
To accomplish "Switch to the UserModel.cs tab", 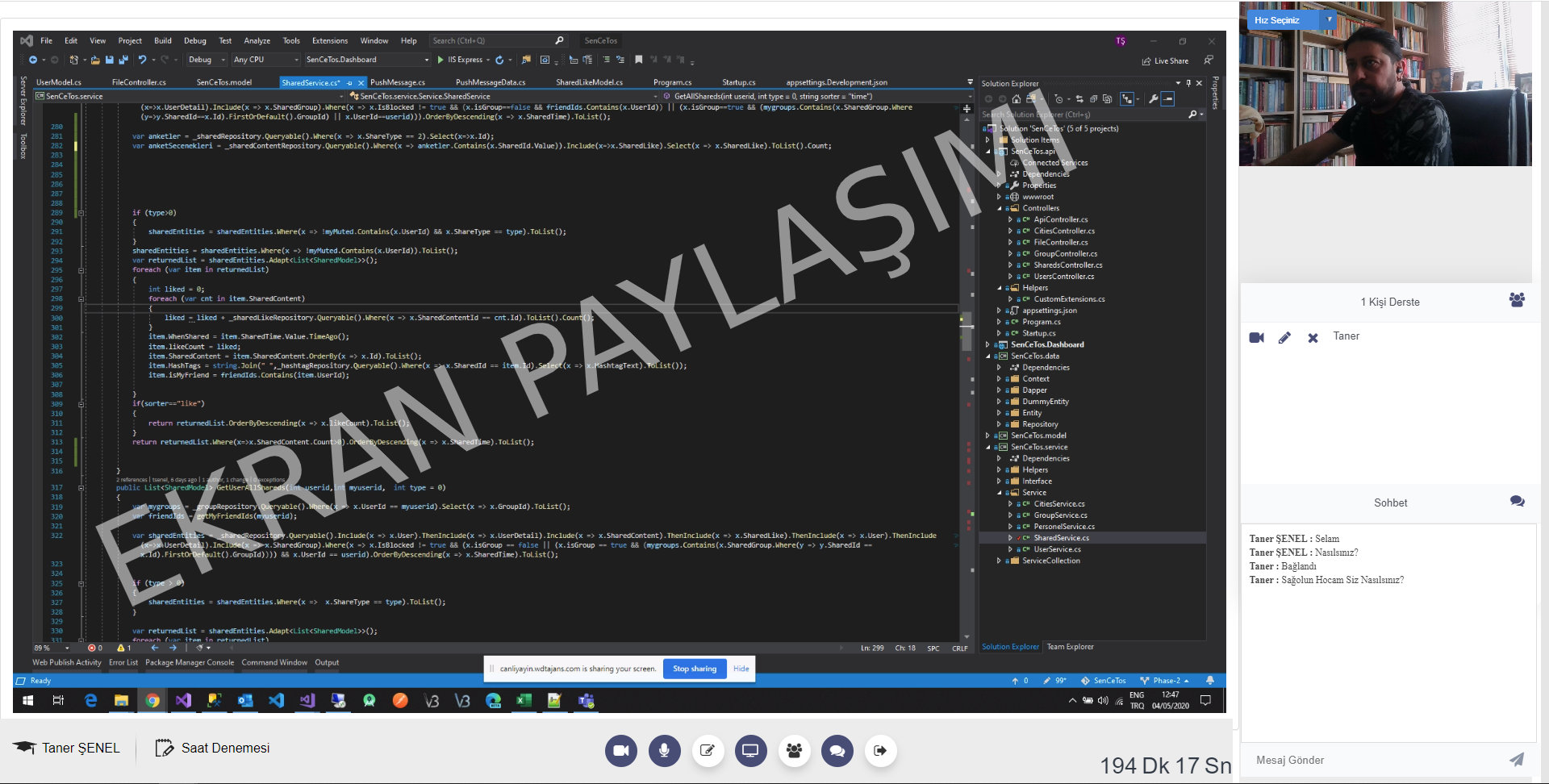I will click(x=59, y=82).
